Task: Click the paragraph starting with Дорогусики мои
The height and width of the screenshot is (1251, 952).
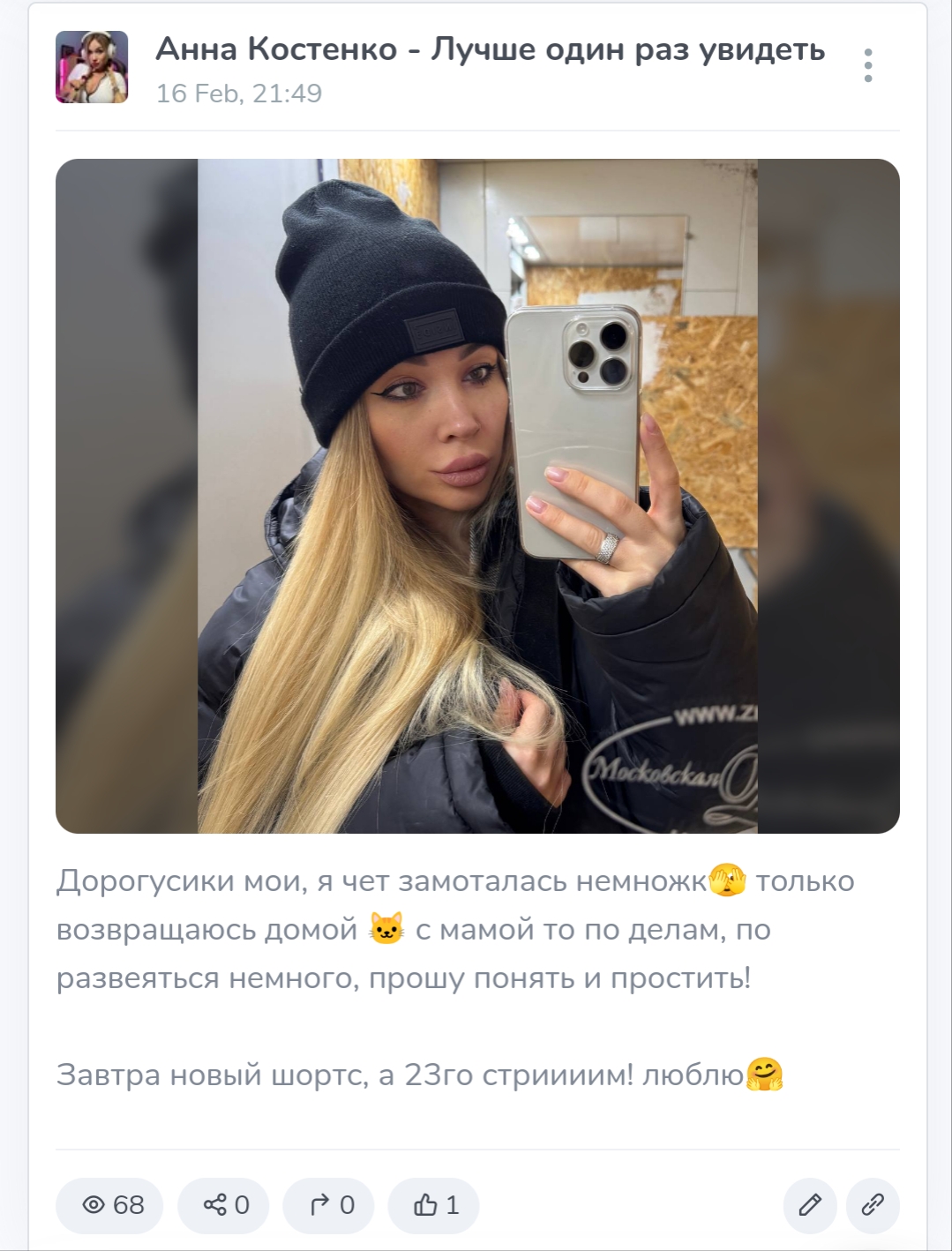Action: (x=455, y=929)
